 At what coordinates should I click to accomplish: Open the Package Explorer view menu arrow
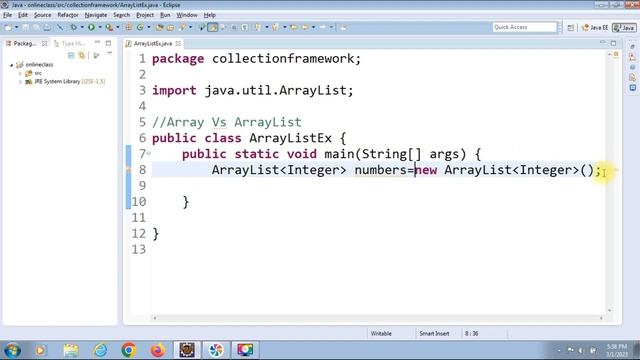click(x=109, y=54)
